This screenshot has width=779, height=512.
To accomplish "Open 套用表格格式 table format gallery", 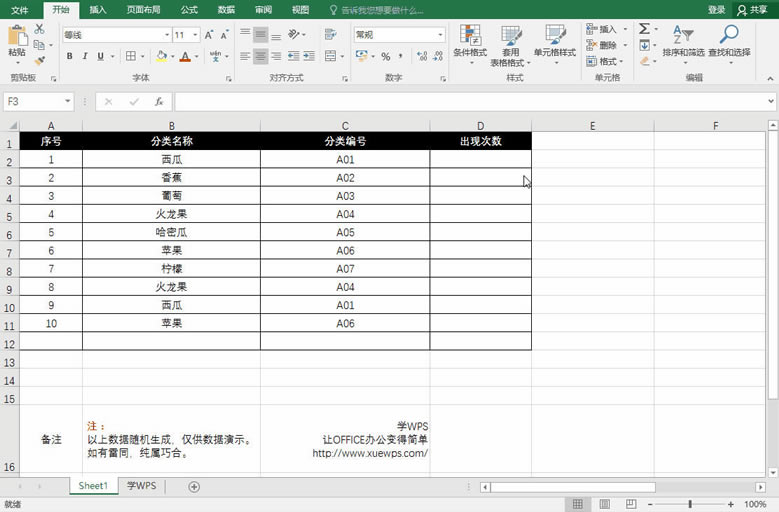I will click(510, 46).
